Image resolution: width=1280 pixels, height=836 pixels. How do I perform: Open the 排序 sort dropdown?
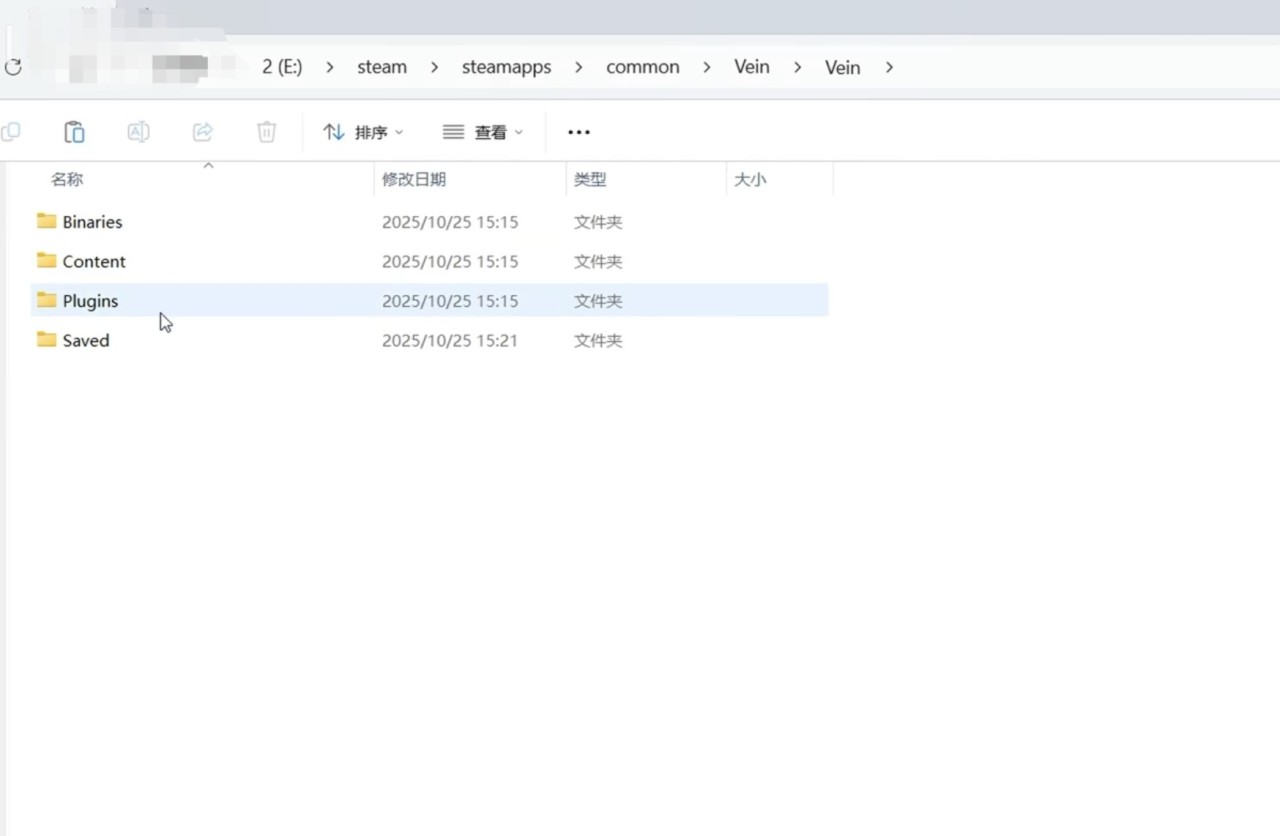point(363,132)
